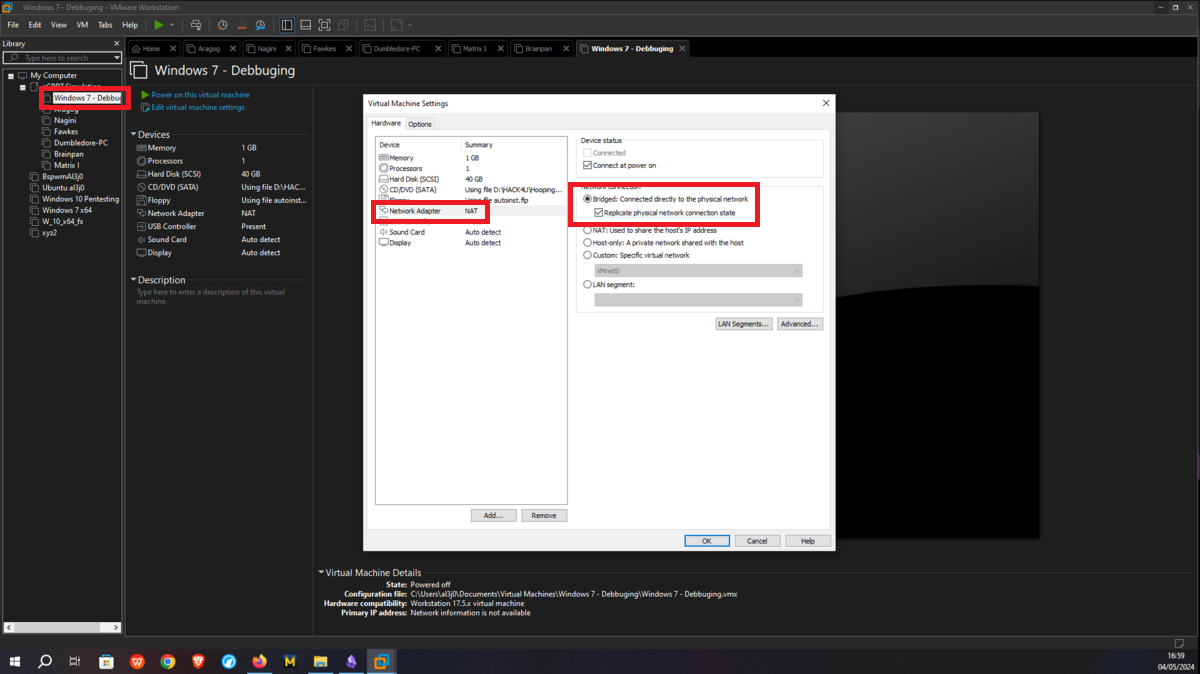Open the VMnet0 virtual network dropdown

pyautogui.click(x=698, y=270)
